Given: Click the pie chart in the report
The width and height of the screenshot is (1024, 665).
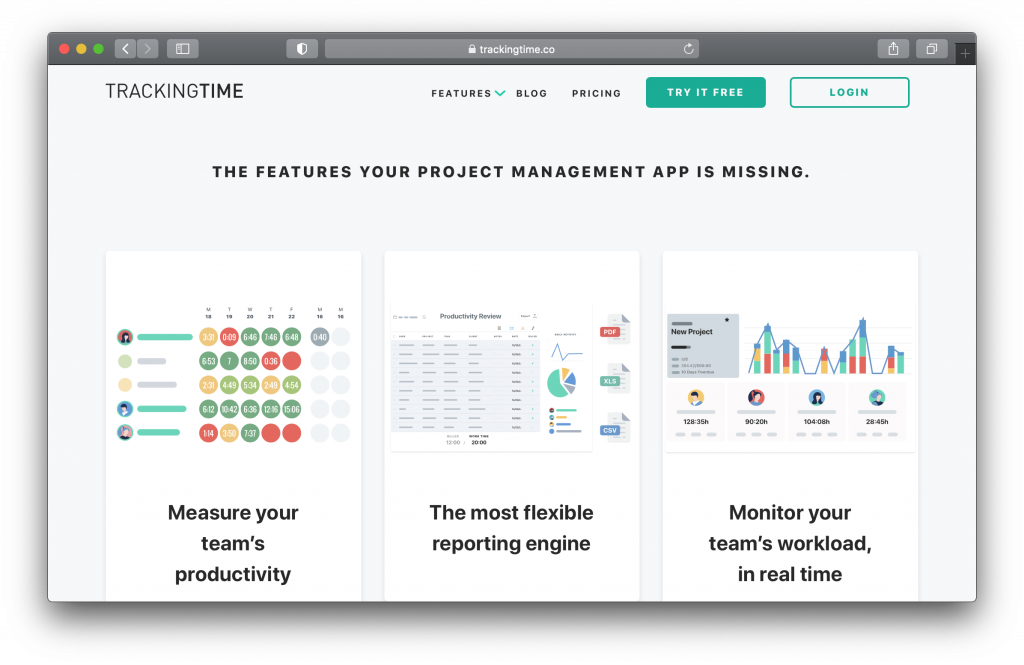Looking at the screenshot, I should pyautogui.click(x=562, y=383).
